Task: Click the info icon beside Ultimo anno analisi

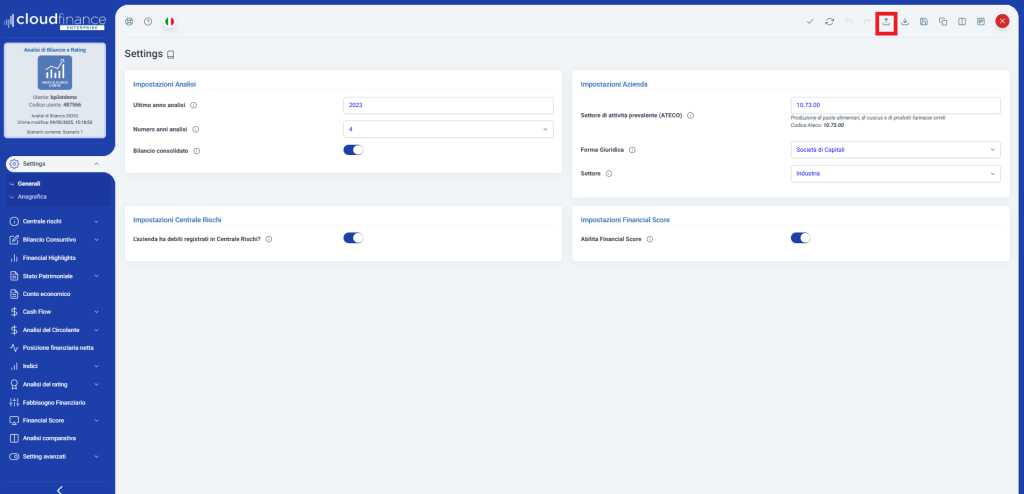Action: point(194,105)
